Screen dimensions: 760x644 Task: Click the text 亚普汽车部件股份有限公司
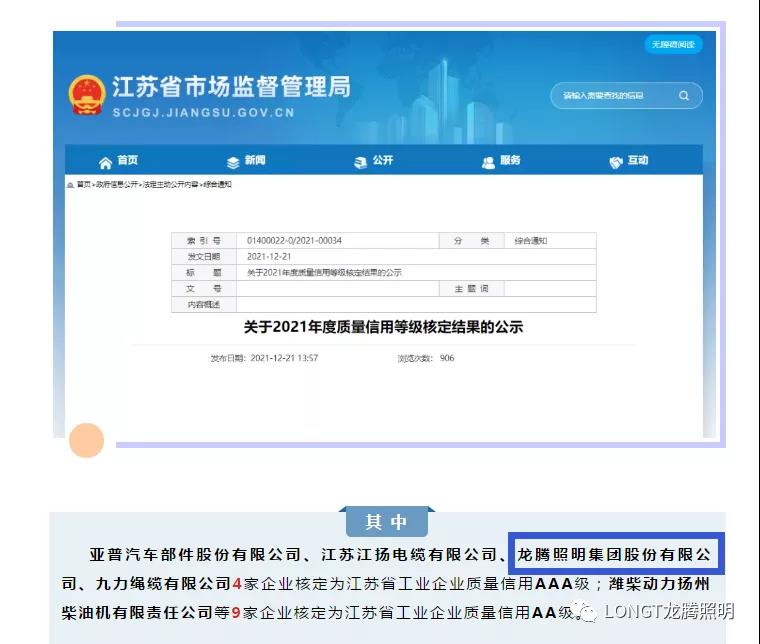pyautogui.click(x=196, y=554)
